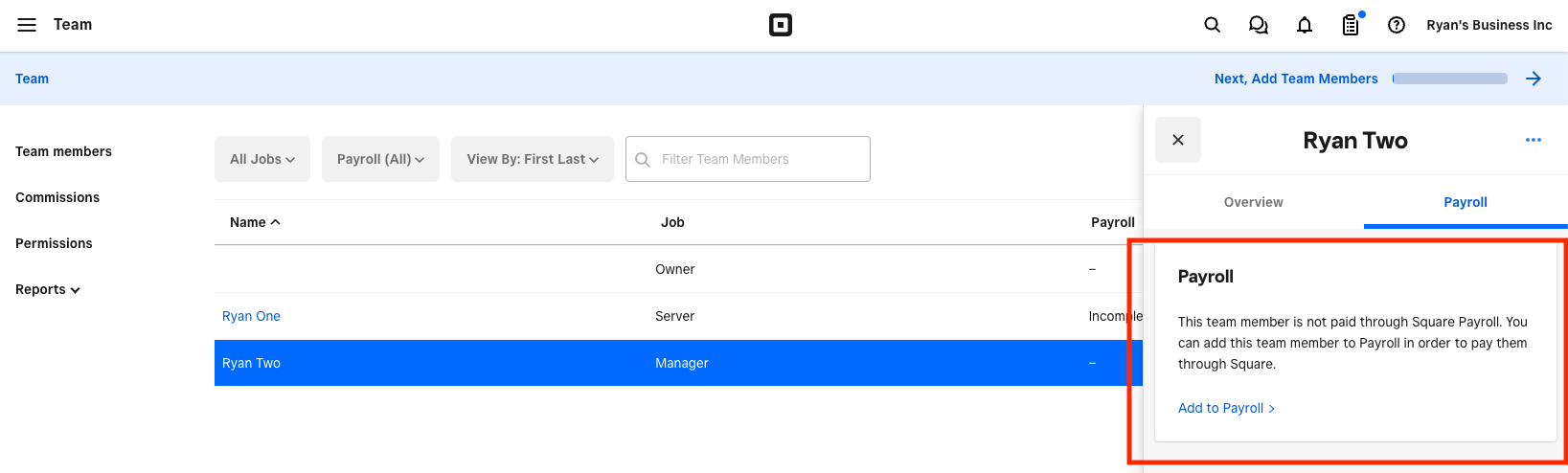Click the search icon in the filter field

(643, 159)
